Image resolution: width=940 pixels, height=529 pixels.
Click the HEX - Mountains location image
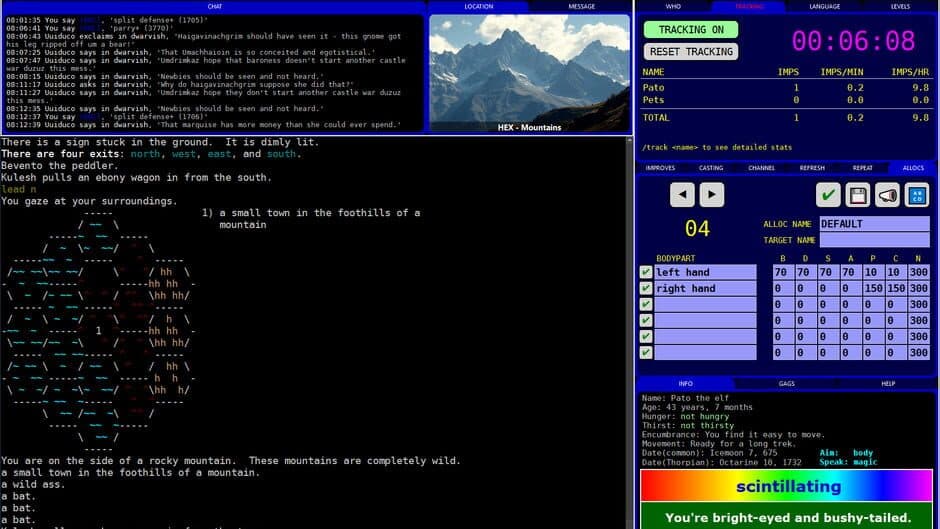click(x=529, y=73)
